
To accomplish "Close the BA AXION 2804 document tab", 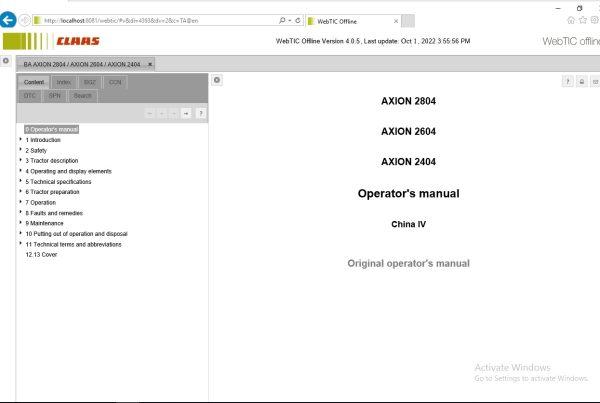I will (x=150, y=64).
